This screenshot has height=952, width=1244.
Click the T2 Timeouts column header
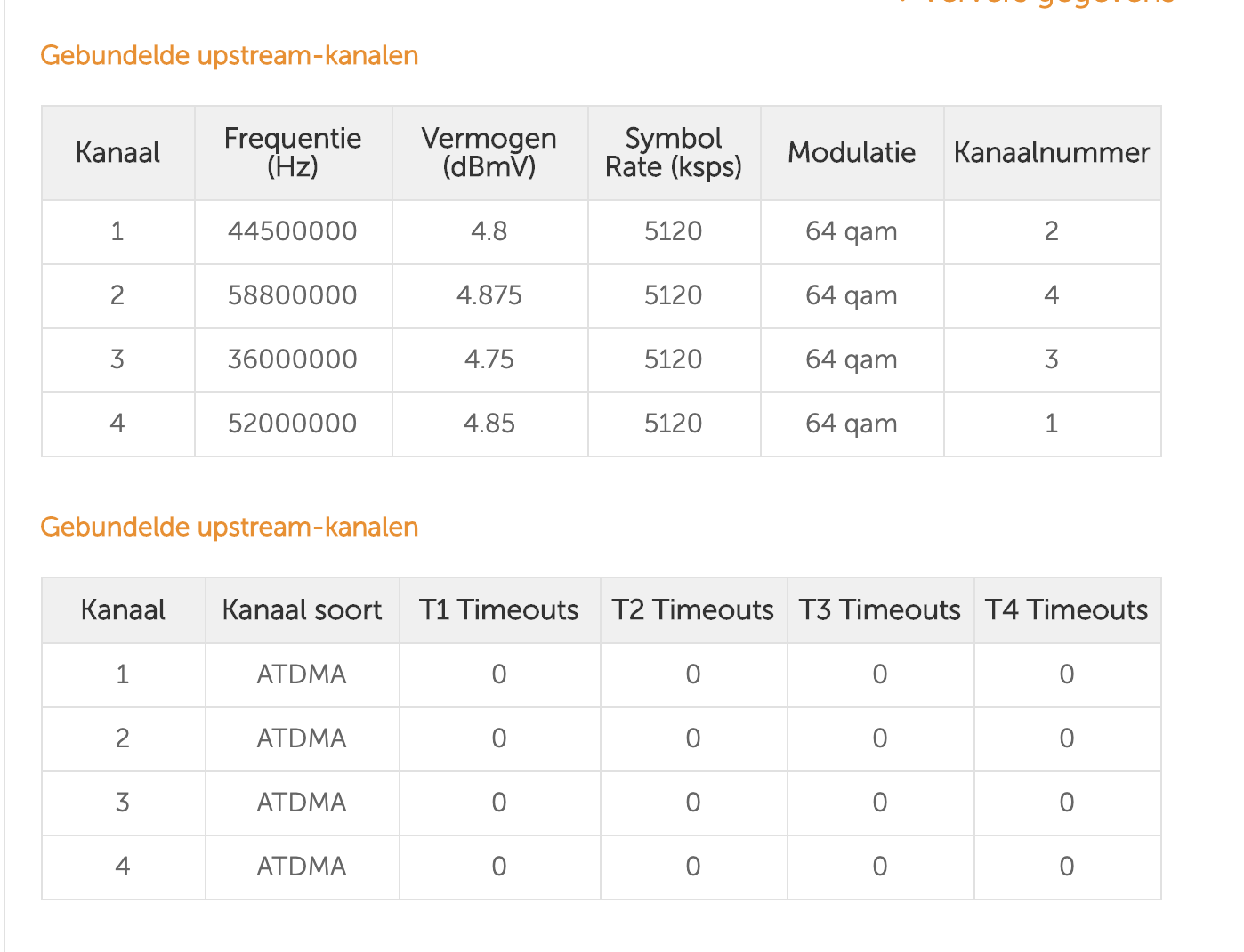click(x=692, y=610)
